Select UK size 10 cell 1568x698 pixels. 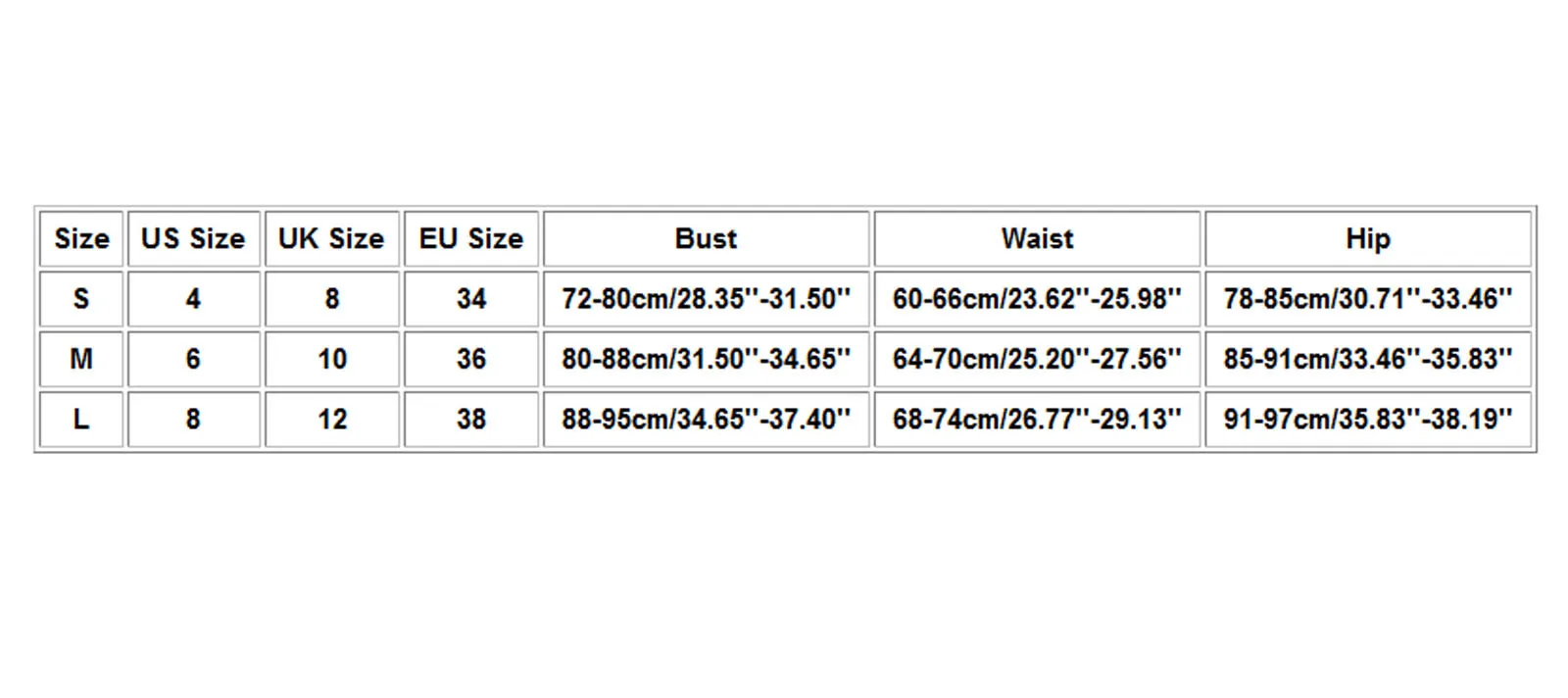click(331, 359)
